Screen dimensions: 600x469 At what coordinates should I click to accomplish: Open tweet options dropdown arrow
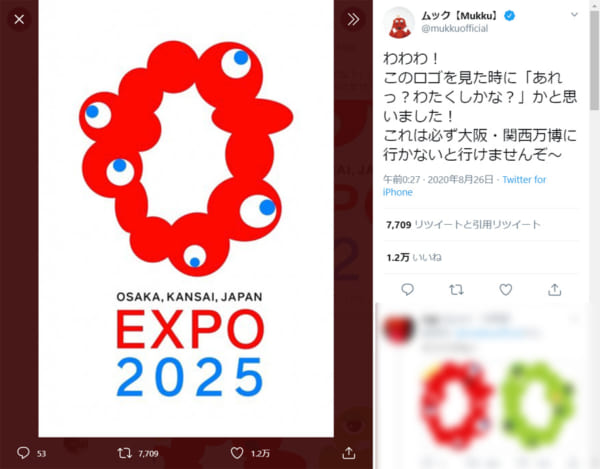click(x=574, y=15)
